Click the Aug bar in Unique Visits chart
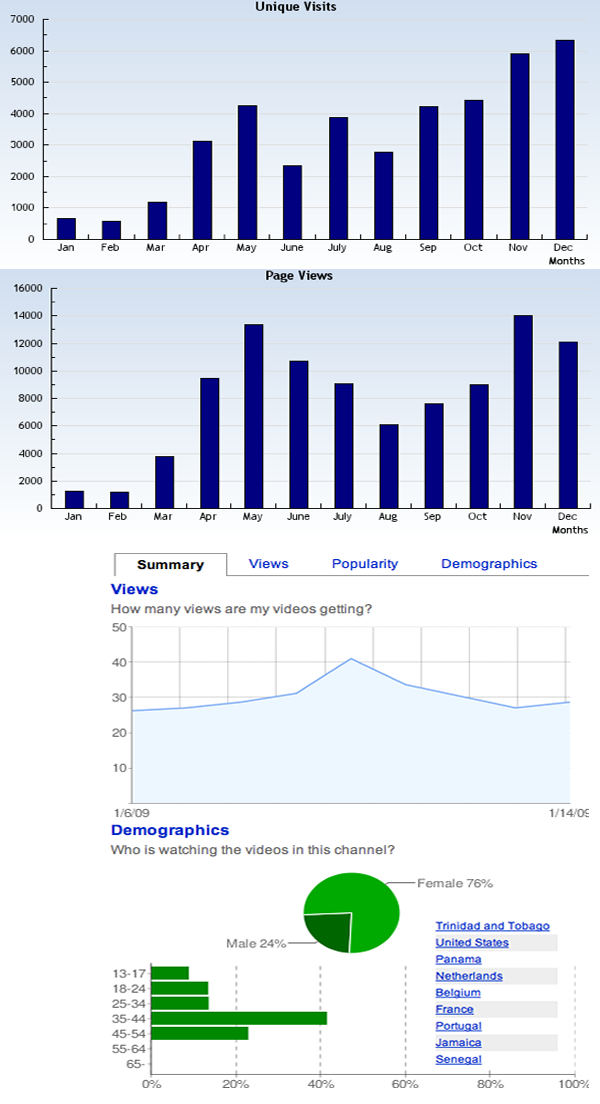600x1104 pixels. point(383,196)
